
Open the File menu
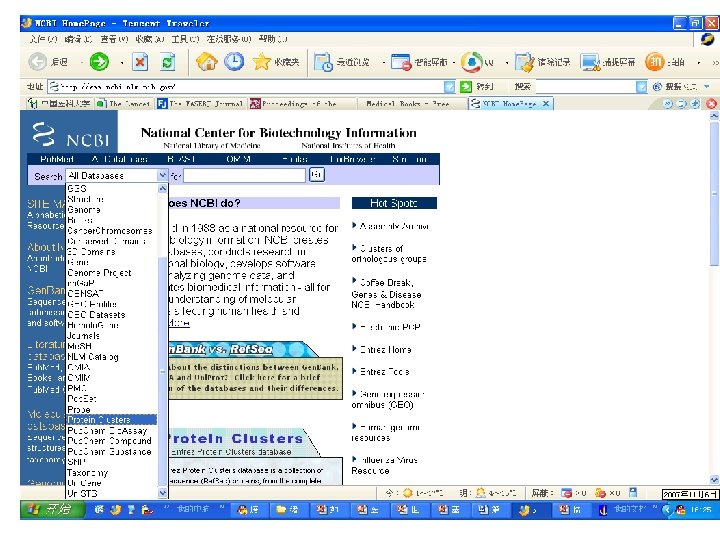coord(43,39)
